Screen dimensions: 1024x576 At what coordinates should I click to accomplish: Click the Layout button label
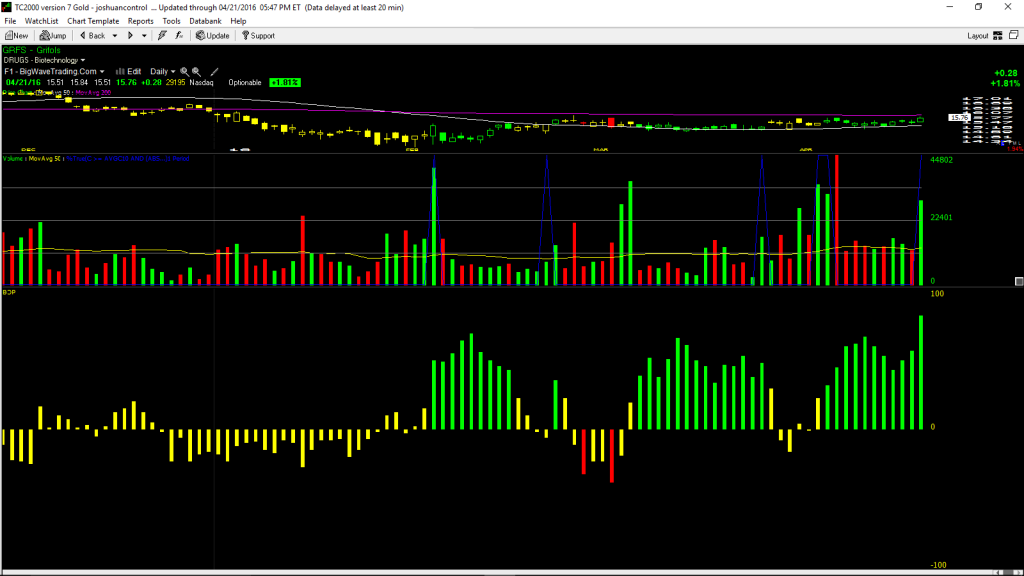978,36
